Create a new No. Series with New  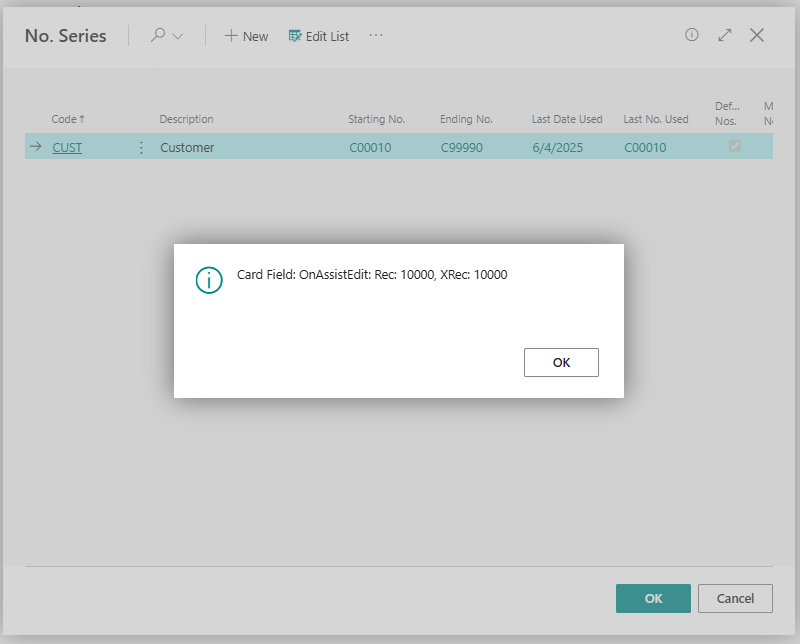point(246,36)
